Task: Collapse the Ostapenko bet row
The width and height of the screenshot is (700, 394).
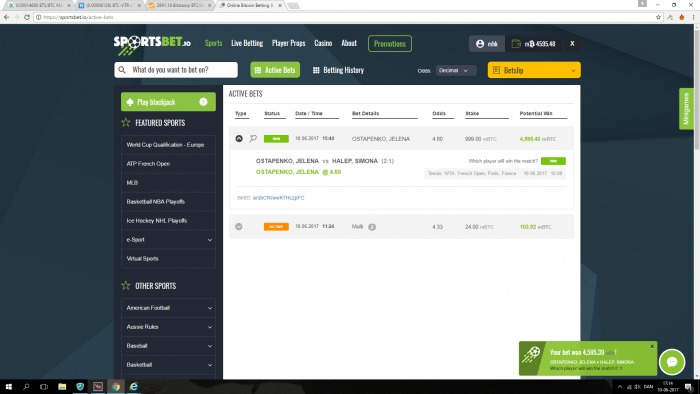Action: (x=239, y=139)
